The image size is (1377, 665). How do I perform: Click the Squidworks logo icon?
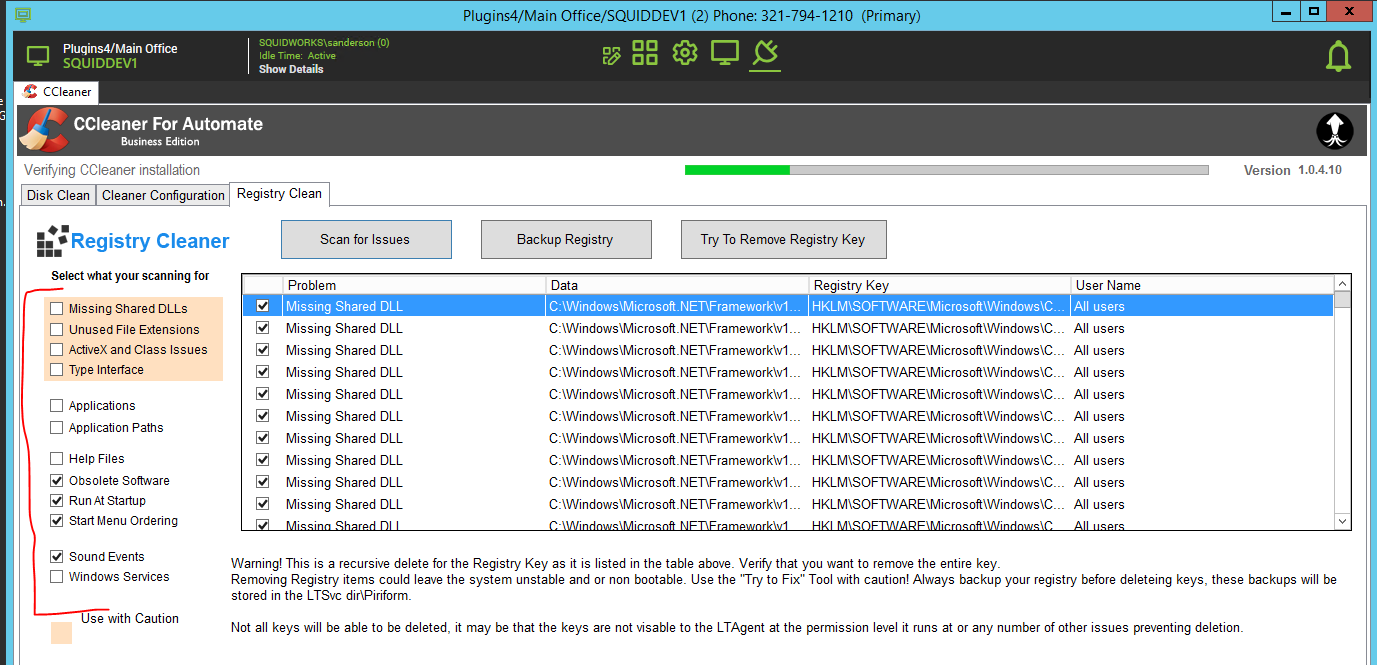(x=1334, y=130)
